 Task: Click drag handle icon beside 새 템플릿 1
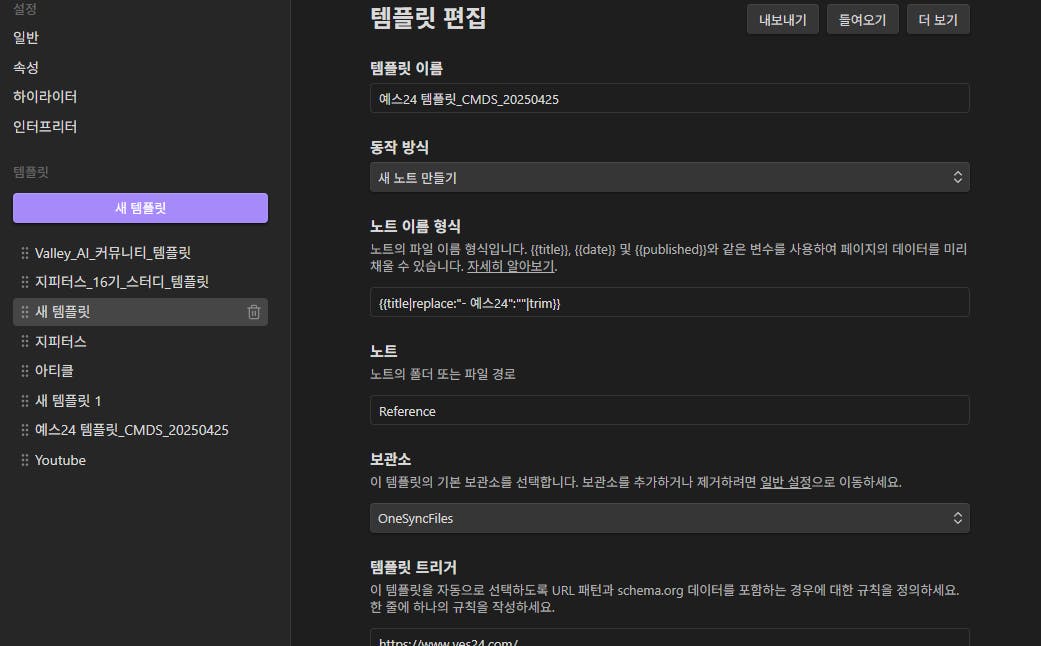coord(25,400)
